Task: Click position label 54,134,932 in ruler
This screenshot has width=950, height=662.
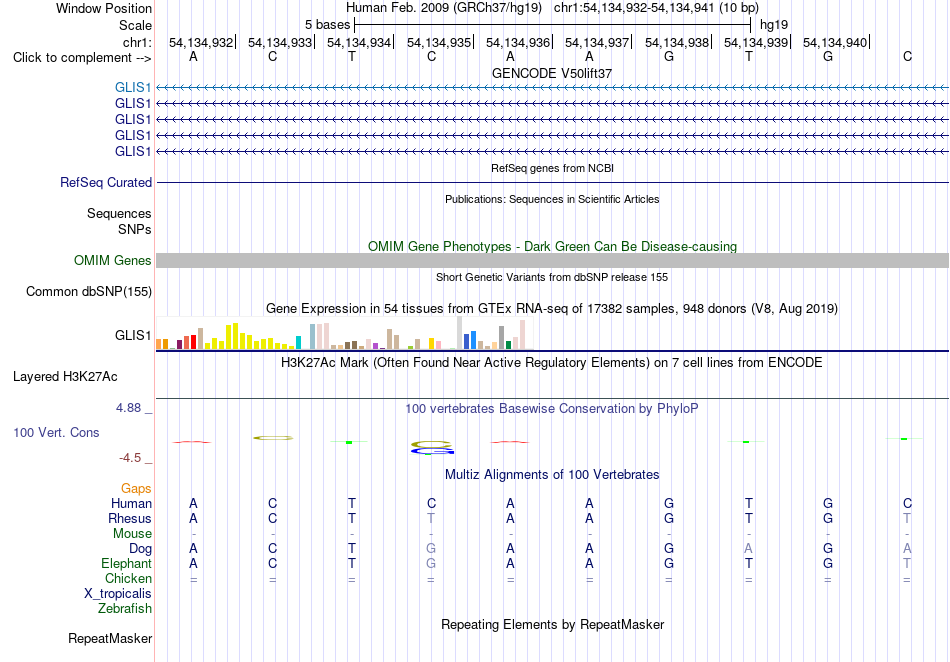Action: pos(201,42)
